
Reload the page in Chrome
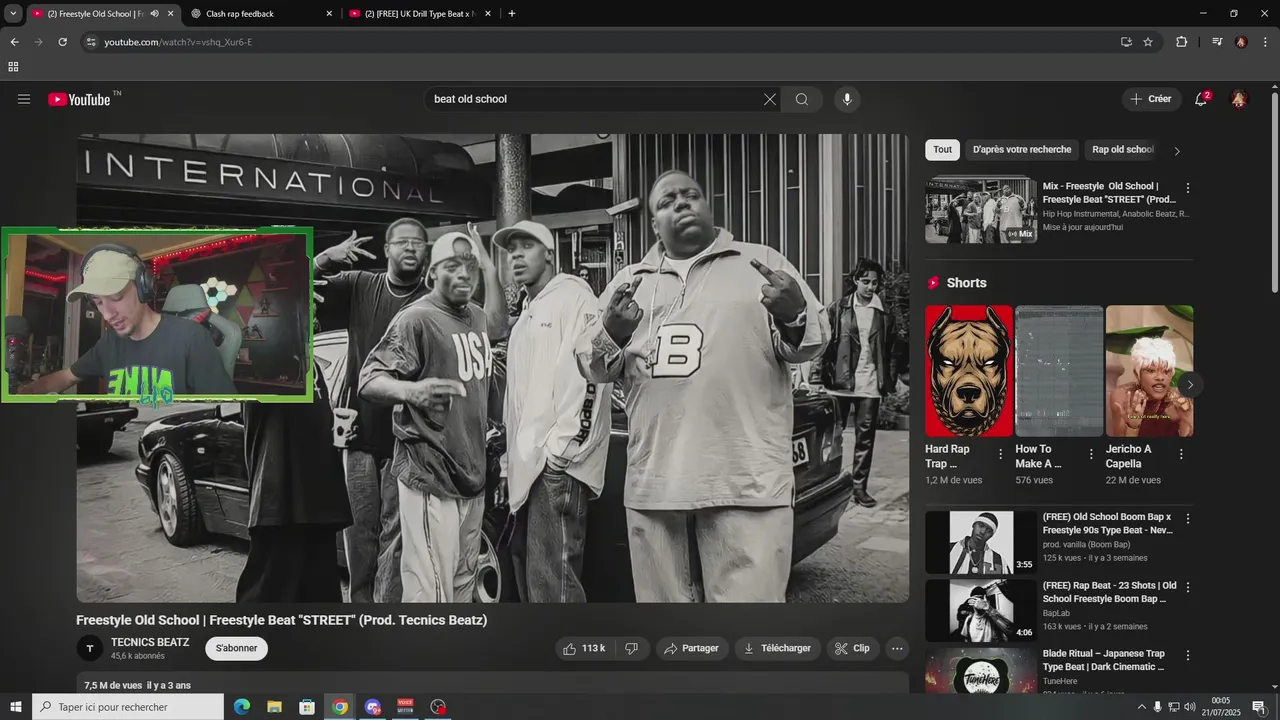(62, 42)
